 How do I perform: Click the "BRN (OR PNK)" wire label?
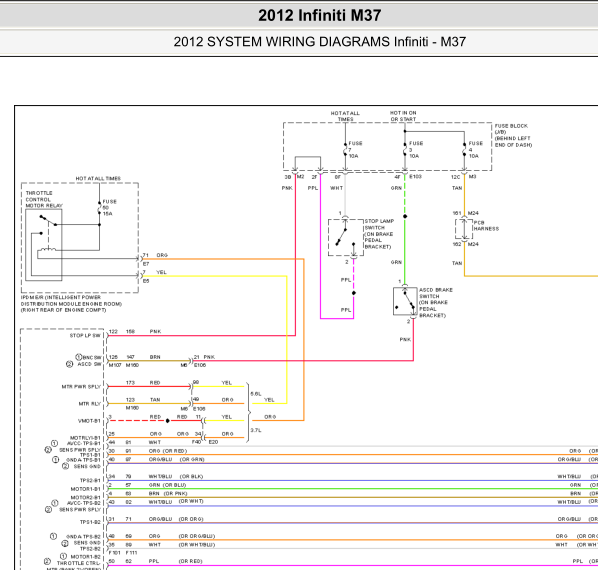168,493
